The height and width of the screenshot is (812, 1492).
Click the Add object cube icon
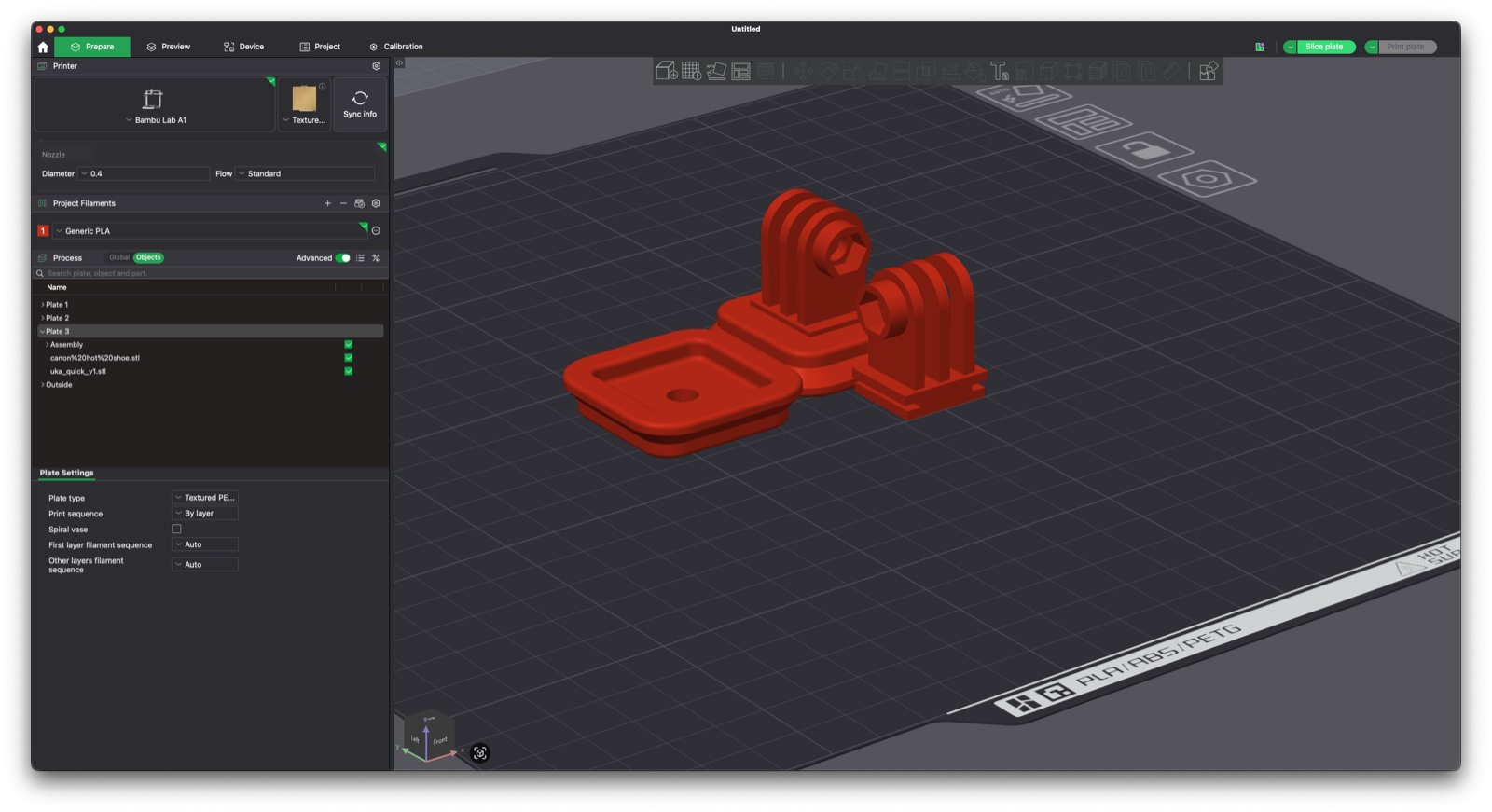click(x=667, y=71)
